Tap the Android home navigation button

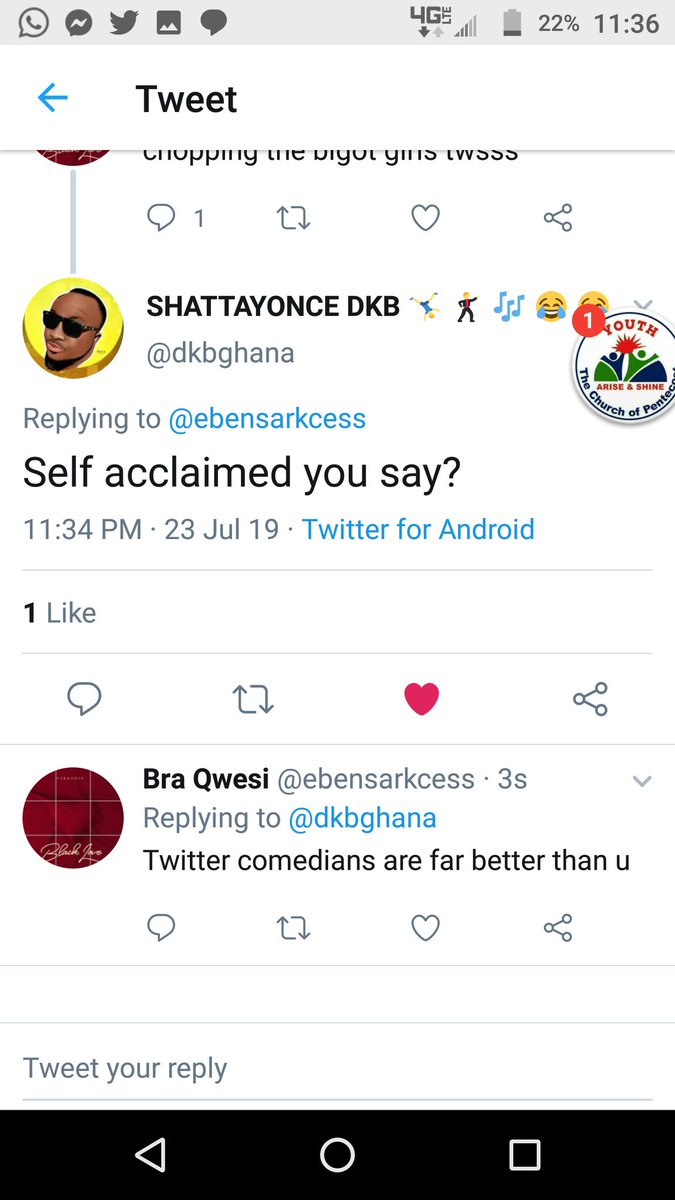tap(337, 1155)
